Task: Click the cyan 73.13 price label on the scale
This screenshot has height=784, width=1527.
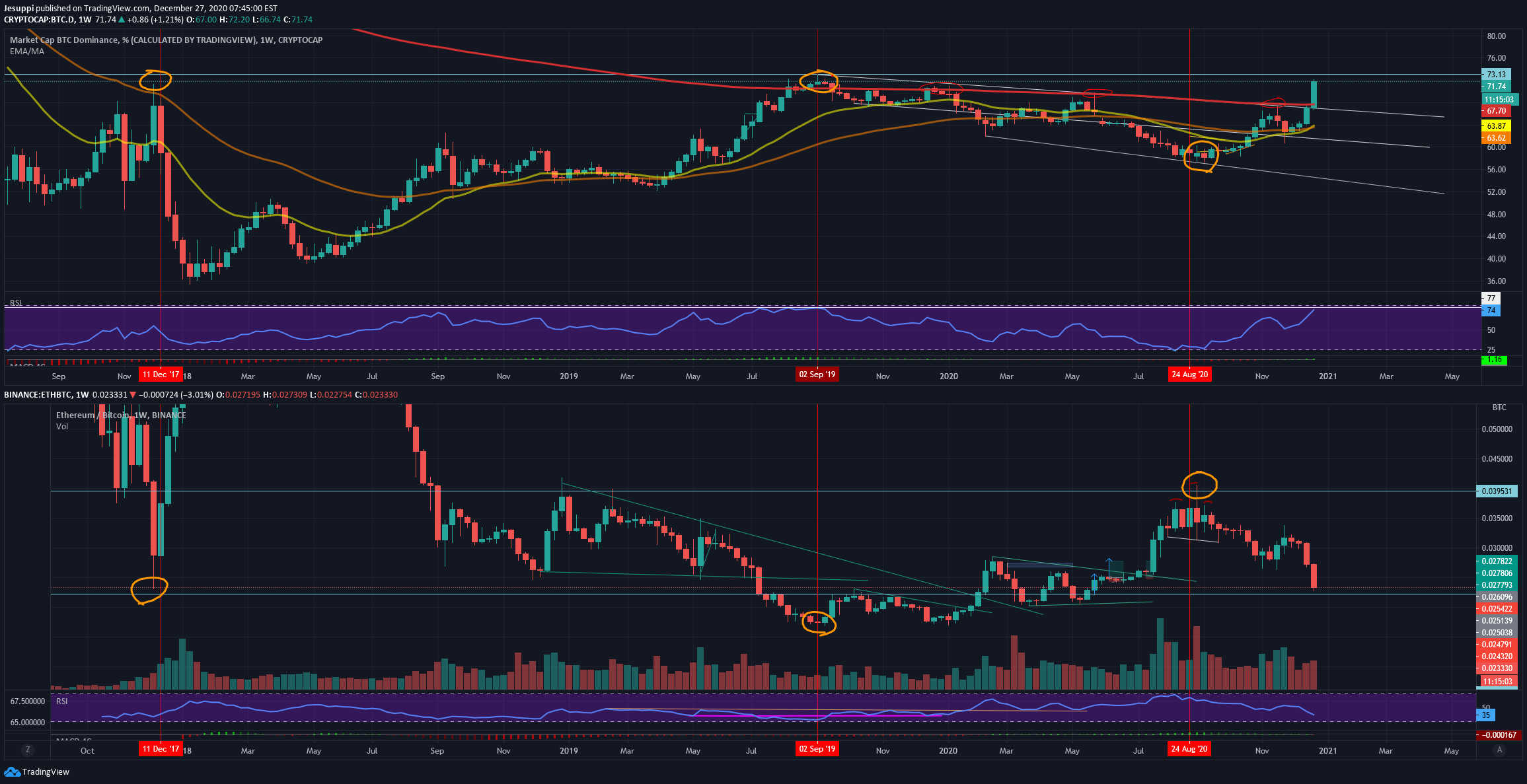Action: (1496, 75)
